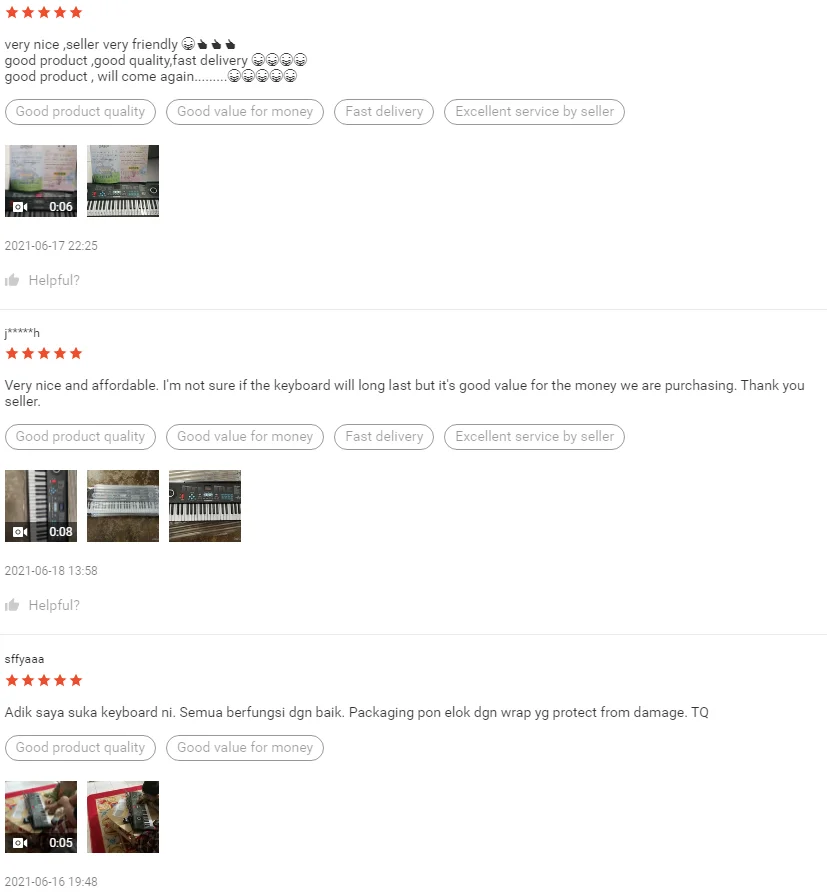Viewport: 827px width, 894px height.
Task: Click five-star rating of sffyaaa's review
Action: click(44, 680)
